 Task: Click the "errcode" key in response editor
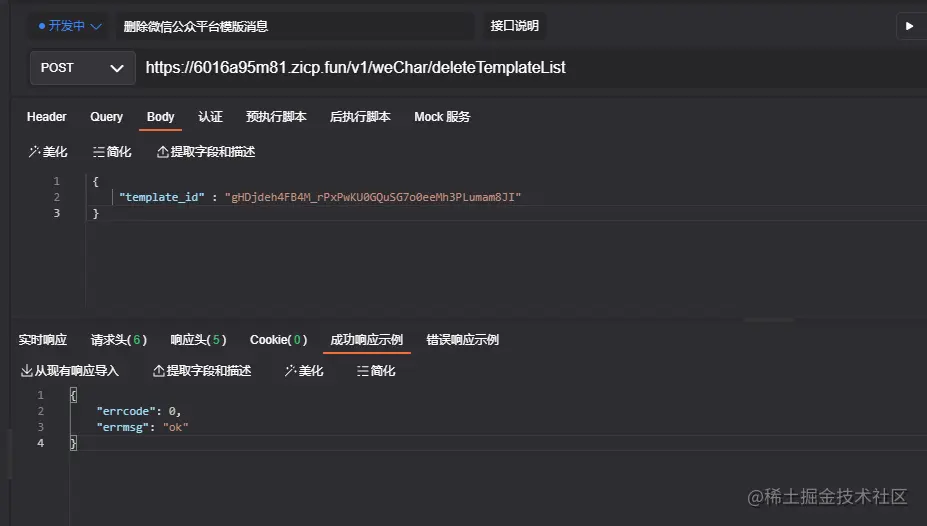(125, 411)
